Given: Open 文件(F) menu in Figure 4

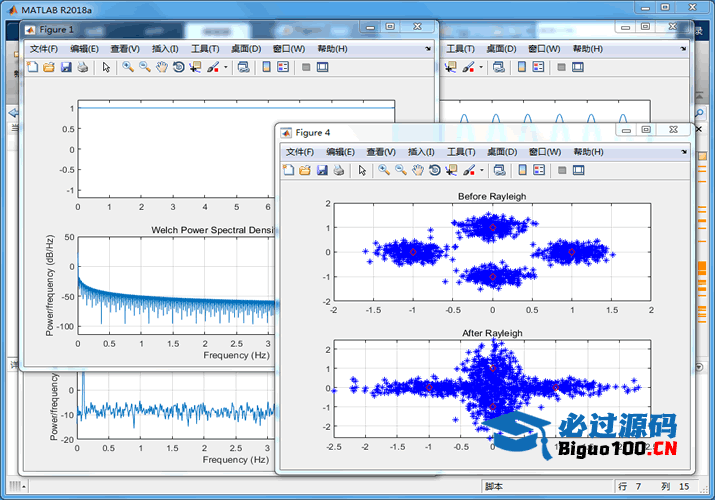Looking at the screenshot, I should tap(300, 152).
